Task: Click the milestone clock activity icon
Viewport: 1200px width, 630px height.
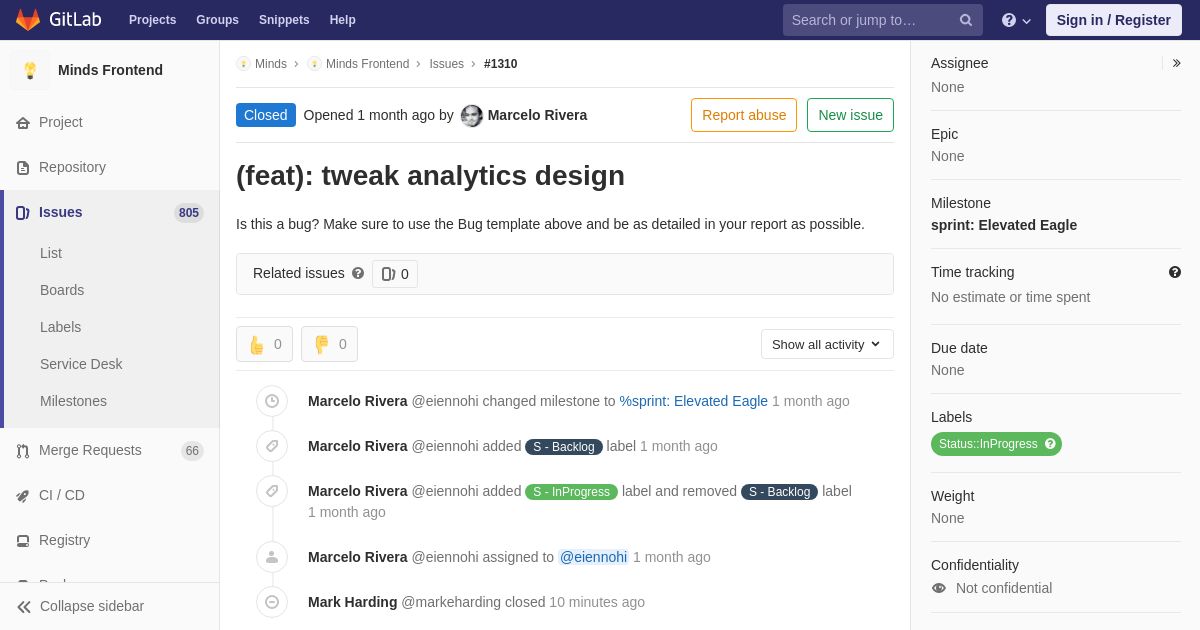Action: [272, 401]
